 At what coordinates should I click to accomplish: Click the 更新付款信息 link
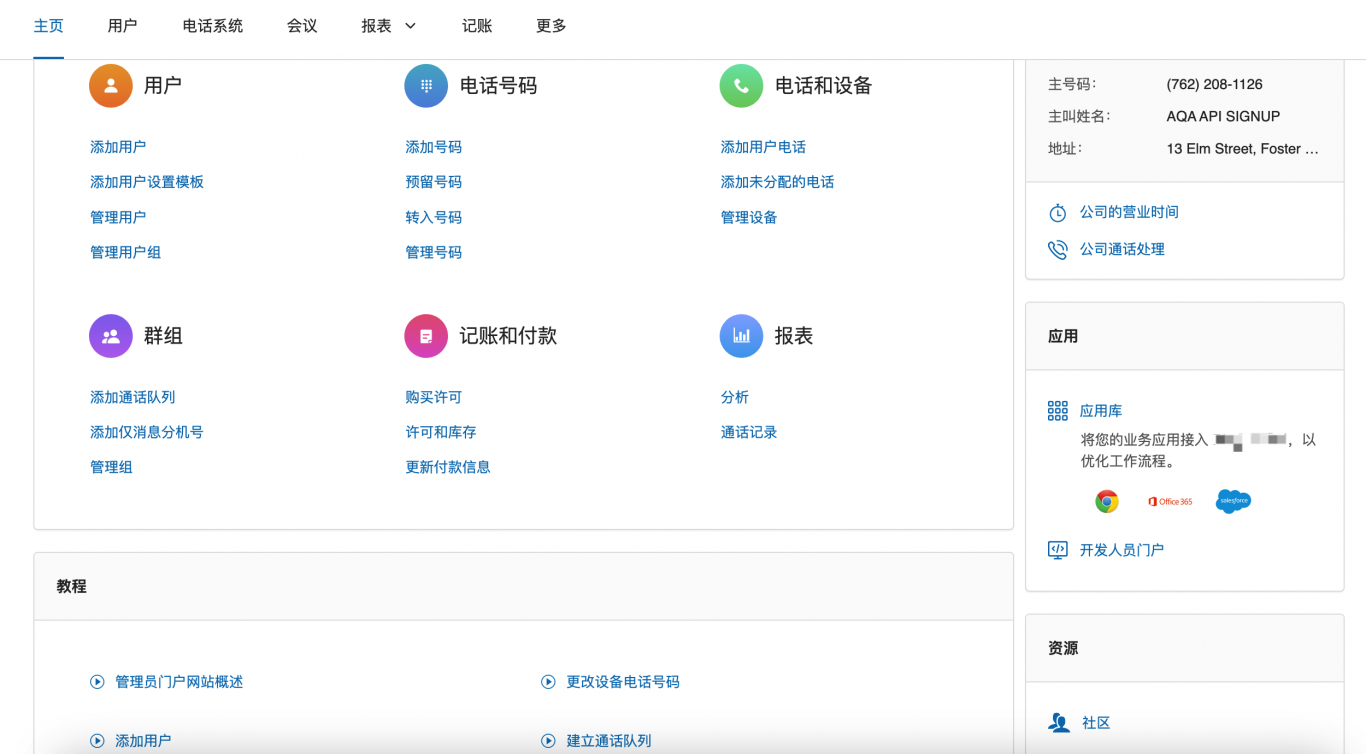(x=448, y=467)
